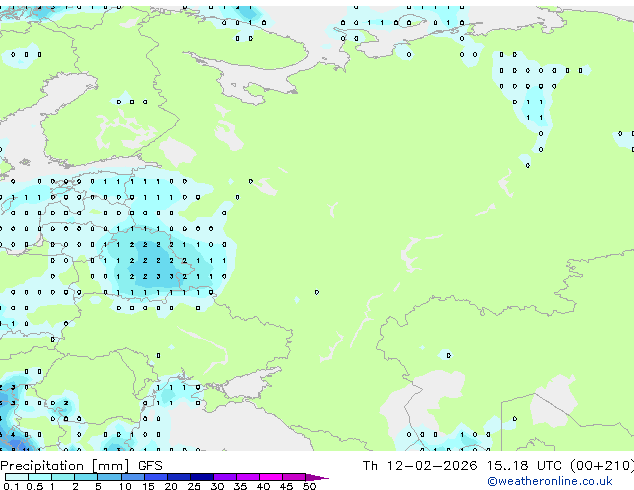Click the '0.1' legend scale label
The image size is (634, 490).
click(x=11, y=486)
